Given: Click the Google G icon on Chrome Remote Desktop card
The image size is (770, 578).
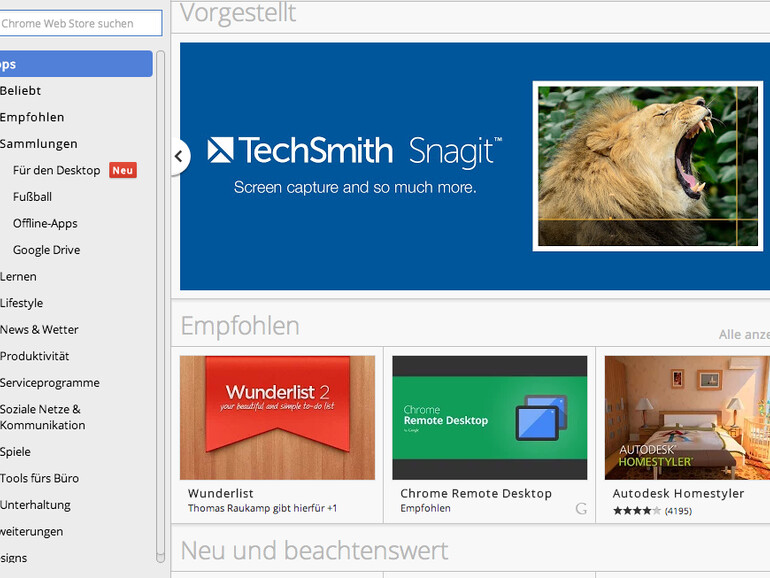Looking at the screenshot, I should 581,508.
